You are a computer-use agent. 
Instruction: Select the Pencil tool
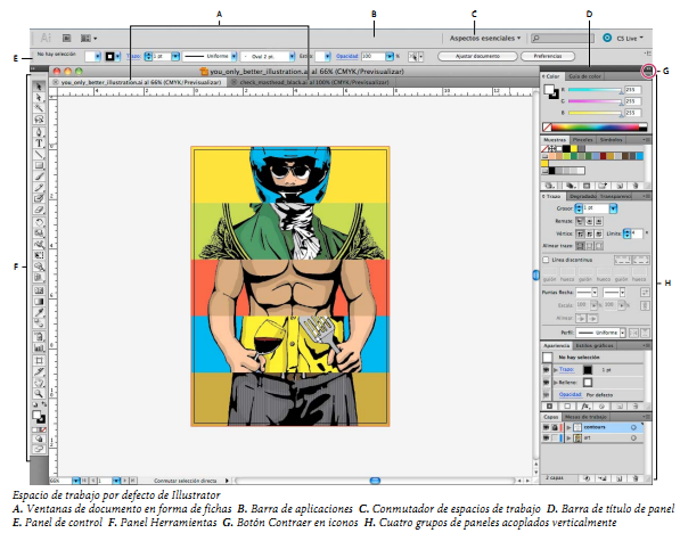[x=39, y=187]
